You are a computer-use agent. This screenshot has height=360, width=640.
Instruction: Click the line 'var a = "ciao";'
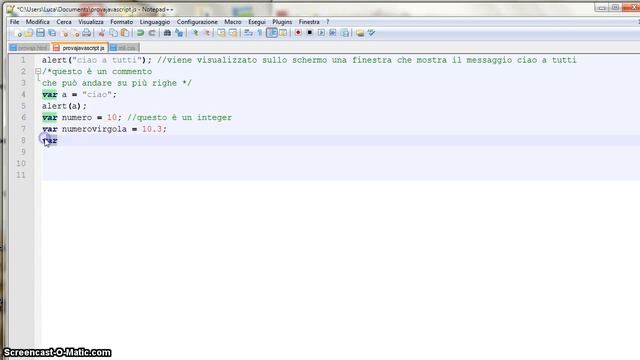pyautogui.click(x=79, y=94)
